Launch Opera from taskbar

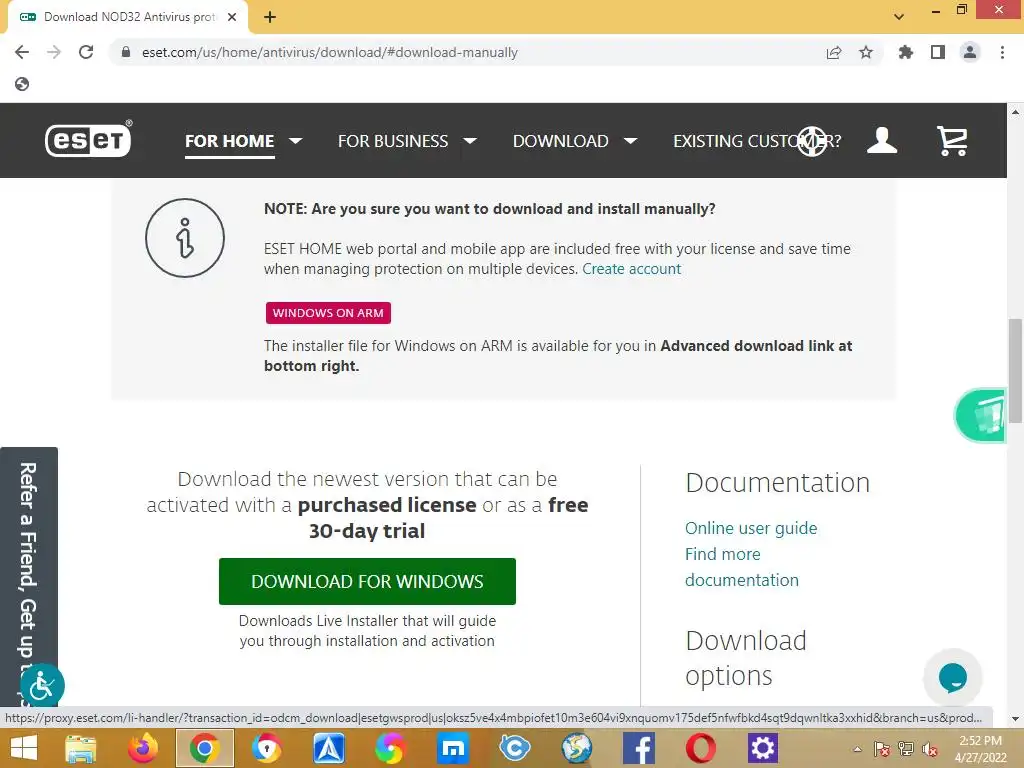[x=700, y=748]
